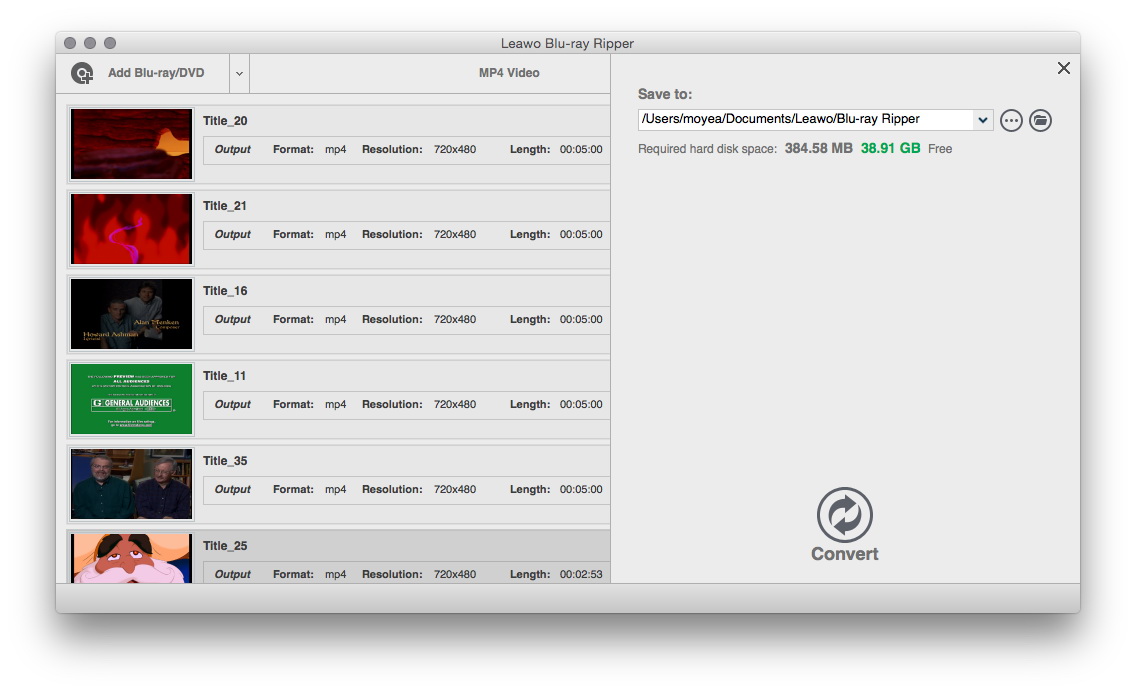Image resolution: width=1136 pixels, height=693 pixels.
Task: Click the 00:02:53 length of Title_25
Action: click(581, 574)
